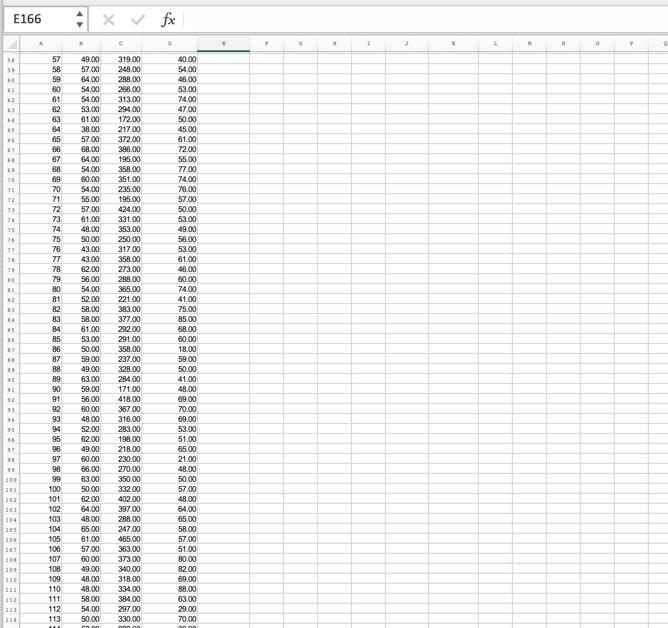The height and width of the screenshot is (628, 668).
Task: Open the Name Box dropdown arrows
Action: [x=80, y=19]
